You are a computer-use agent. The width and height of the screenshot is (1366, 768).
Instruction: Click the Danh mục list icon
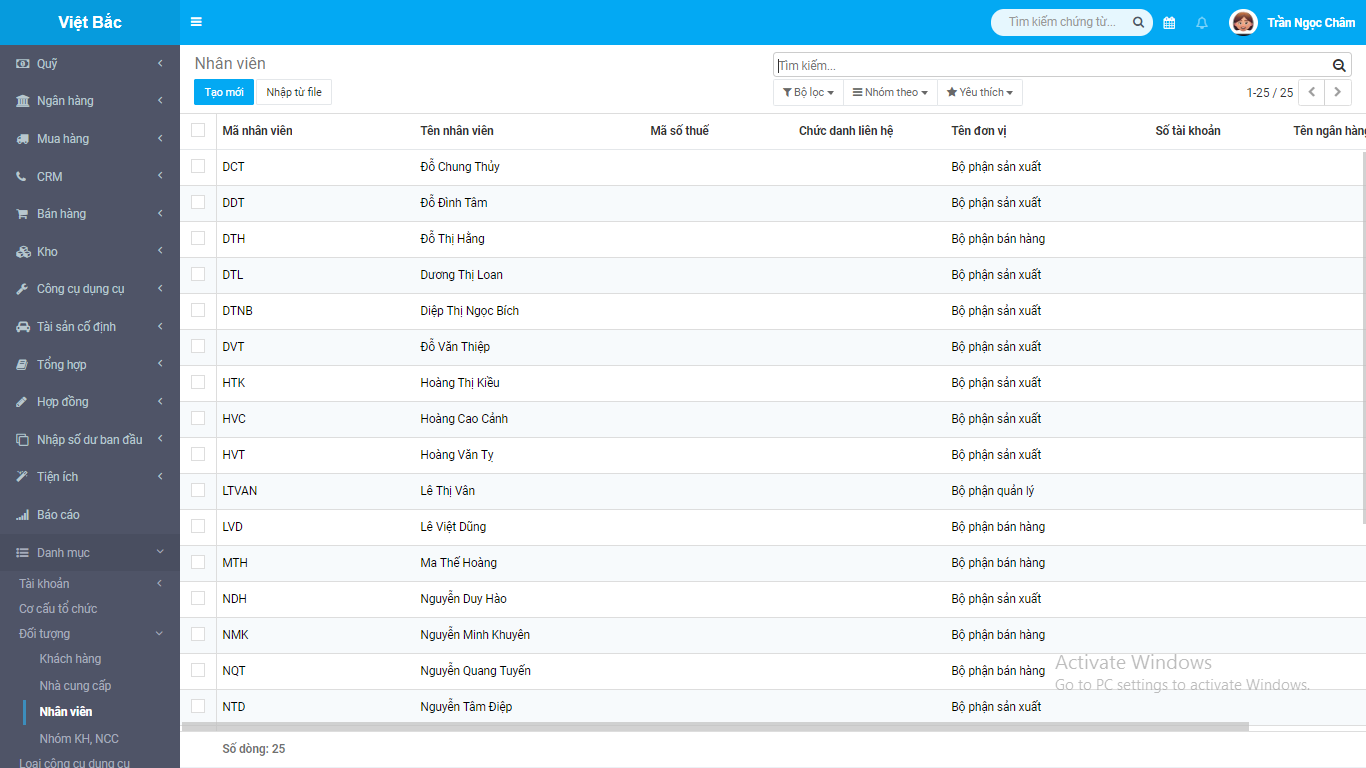coord(22,553)
